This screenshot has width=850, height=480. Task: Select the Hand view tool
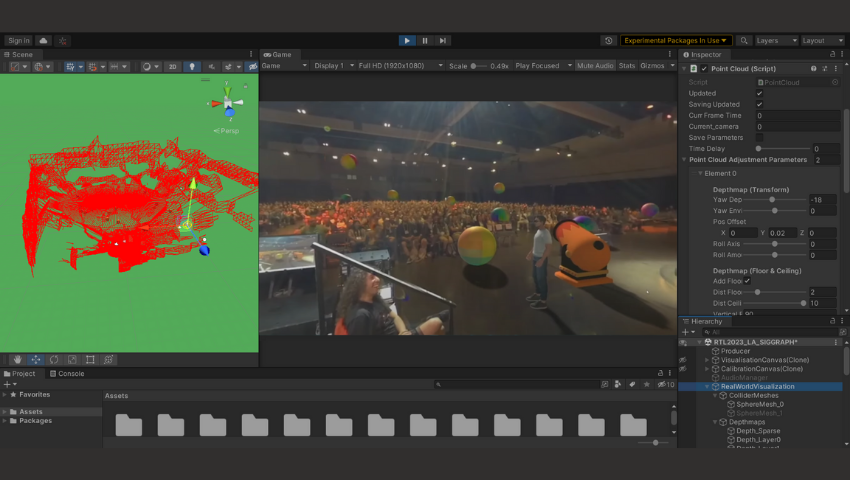17,360
